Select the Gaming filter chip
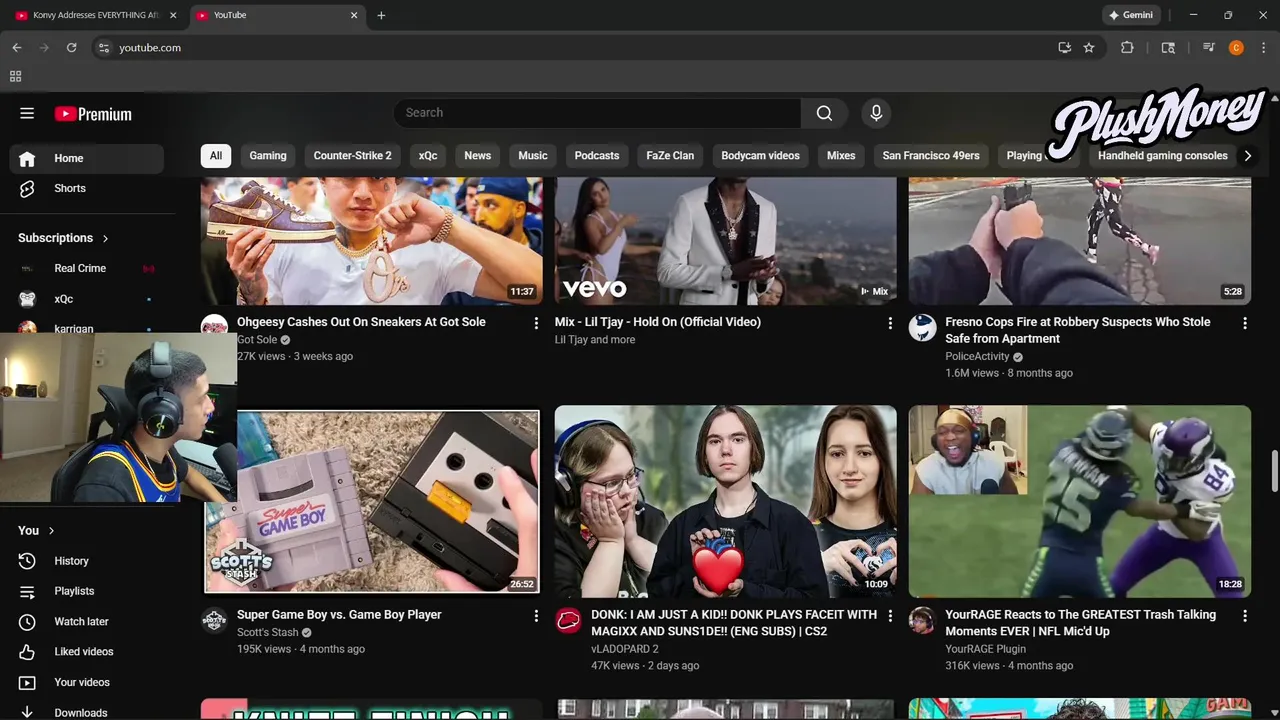1280x720 pixels. [268, 155]
